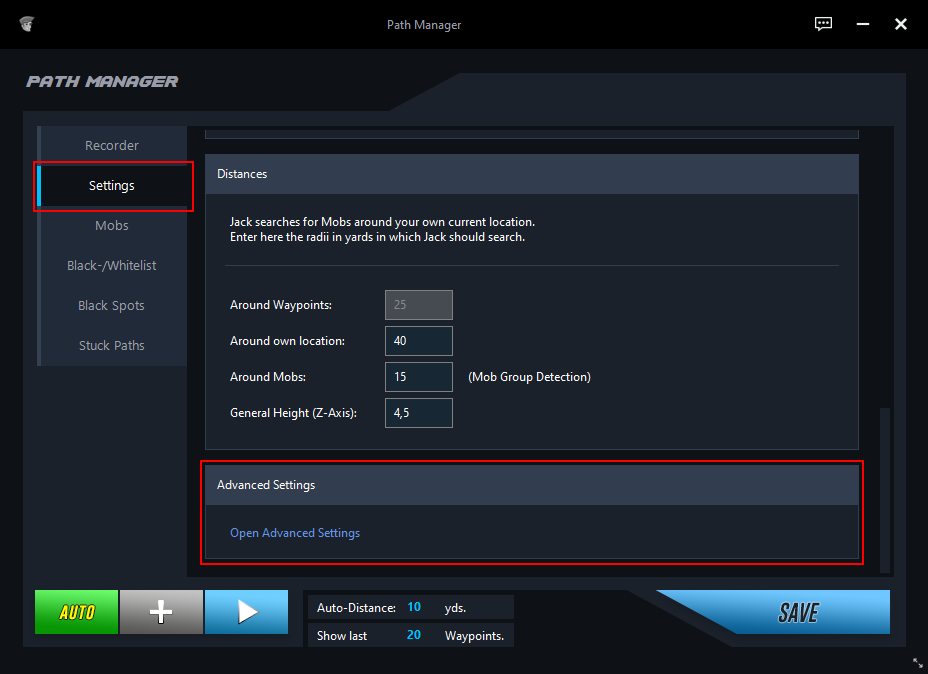Switch to the Recorder tab

(x=112, y=146)
